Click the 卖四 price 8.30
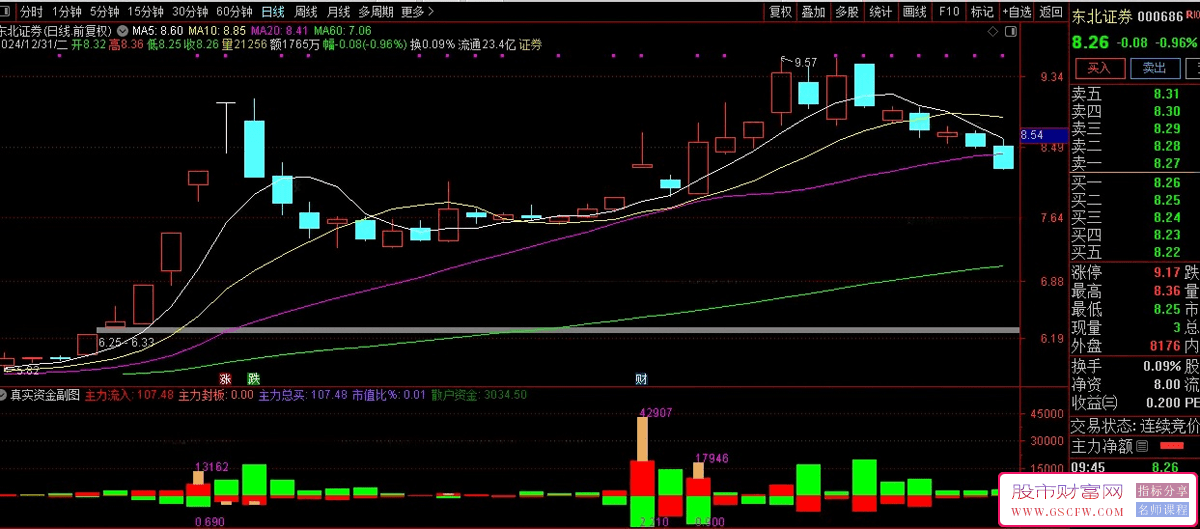The image size is (1200, 529). point(1167,111)
